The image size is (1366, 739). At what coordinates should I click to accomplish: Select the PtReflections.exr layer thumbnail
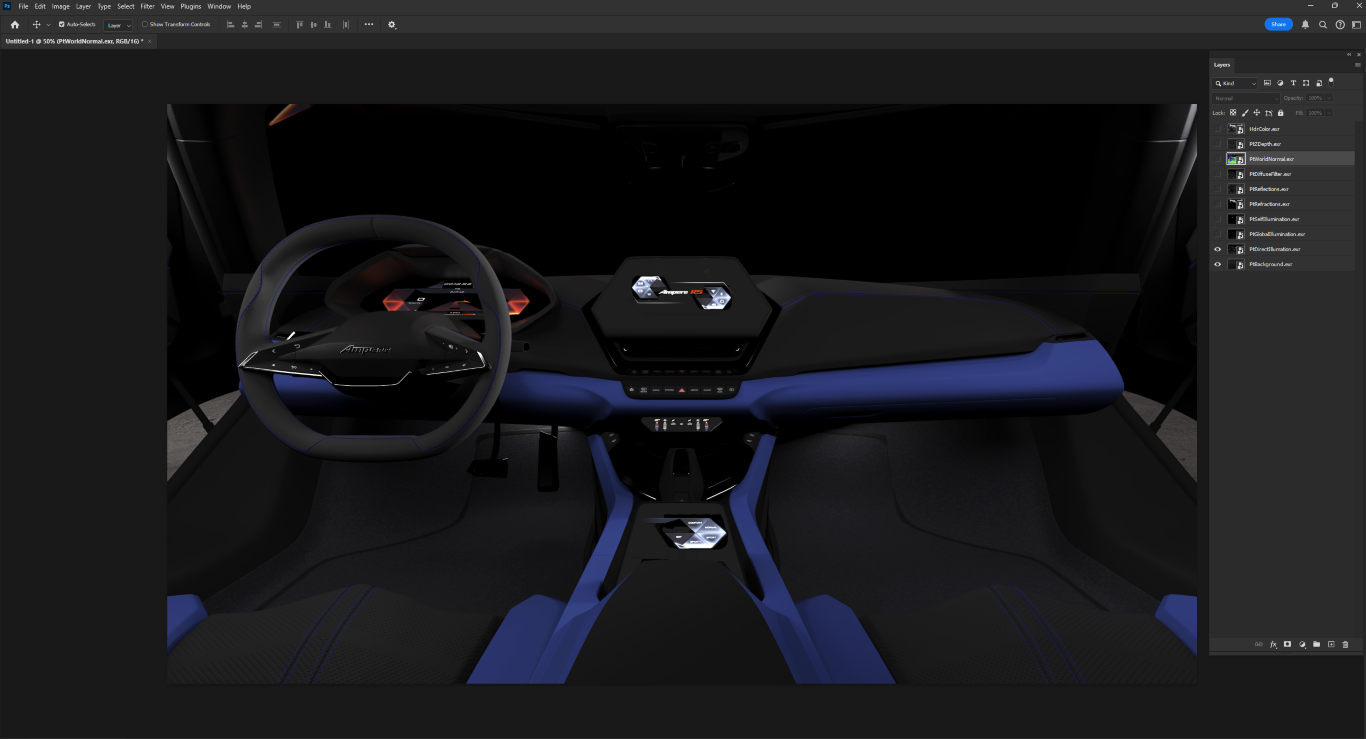[1236, 189]
